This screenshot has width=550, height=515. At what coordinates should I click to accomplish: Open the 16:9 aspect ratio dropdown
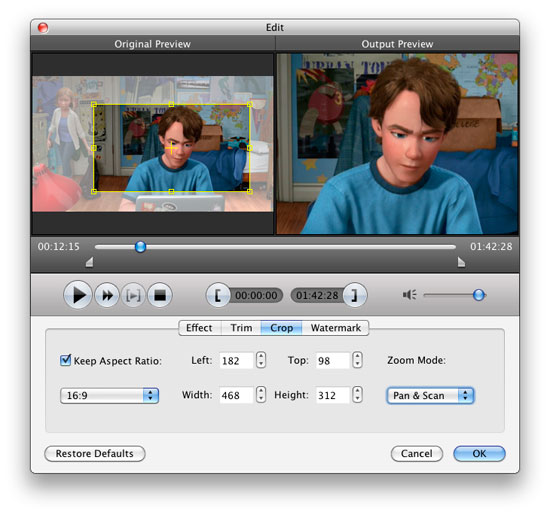click(109, 395)
